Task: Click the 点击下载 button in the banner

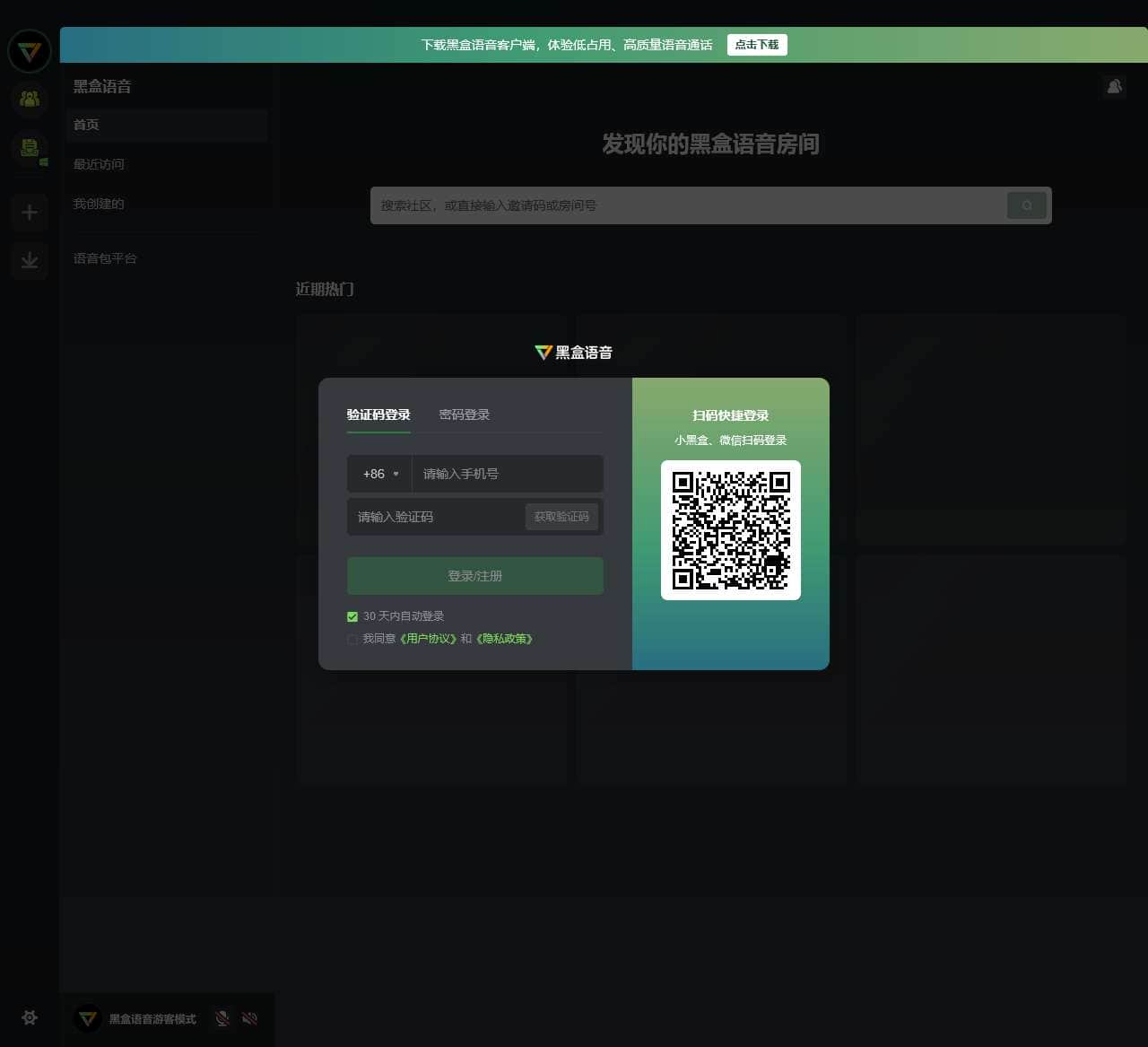Action: click(756, 45)
